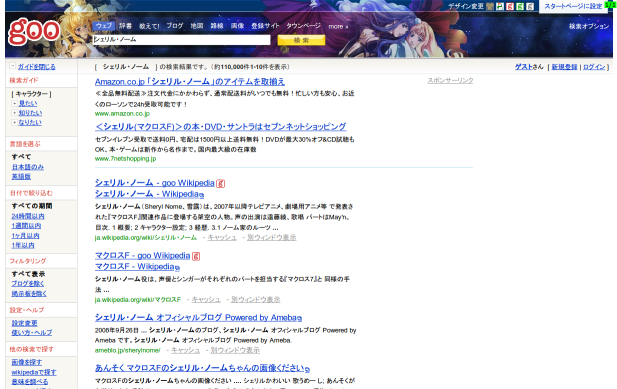Click 意味を調べる in sidebar

(30, 382)
